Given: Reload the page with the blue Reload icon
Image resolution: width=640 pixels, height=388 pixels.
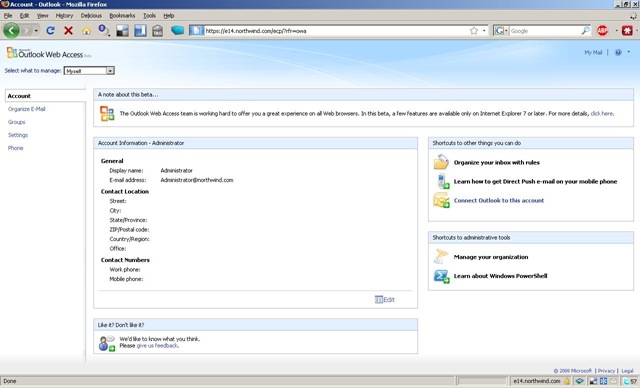Looking at the screenshot, I should click(x=51, y=31).
